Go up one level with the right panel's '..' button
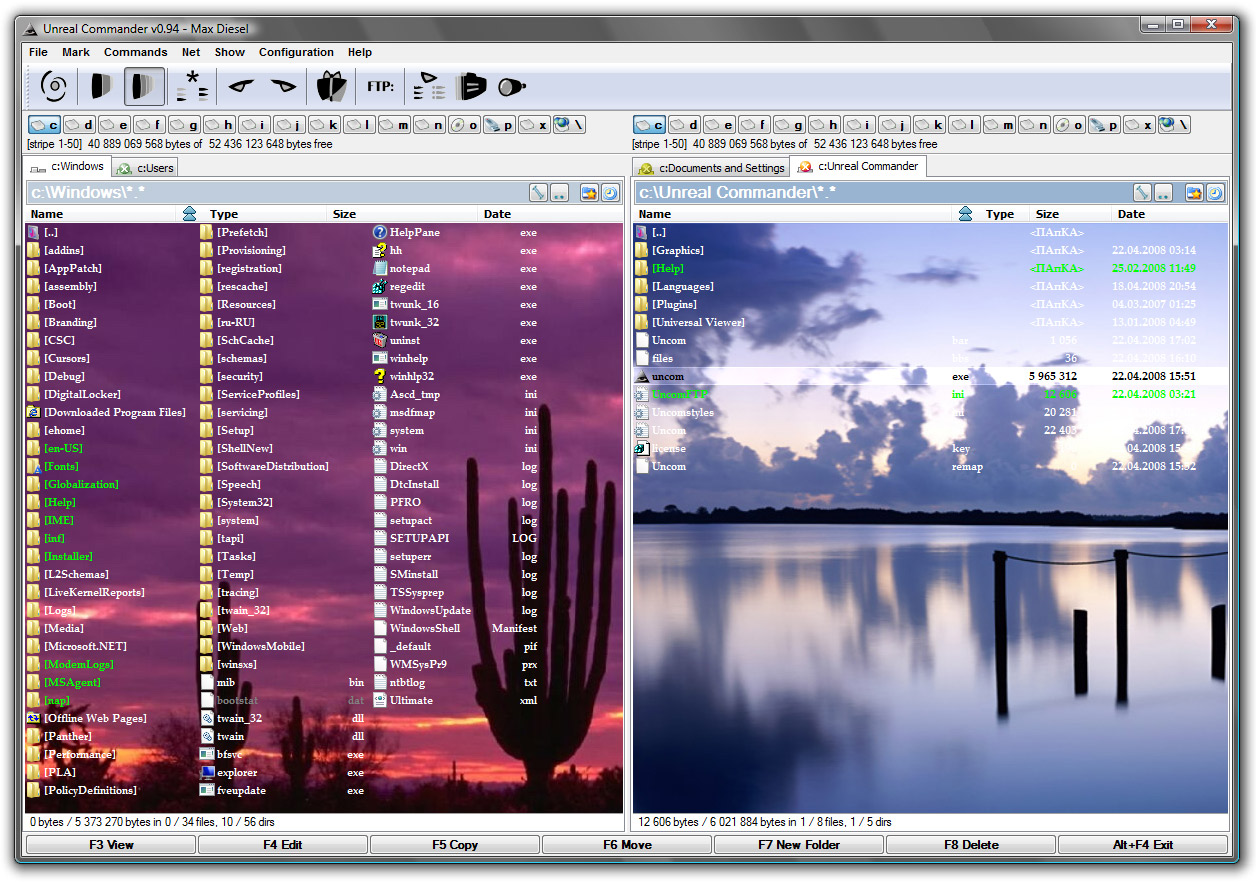This screenshot has height=882, width=1256. click(x=1164, y=192)
